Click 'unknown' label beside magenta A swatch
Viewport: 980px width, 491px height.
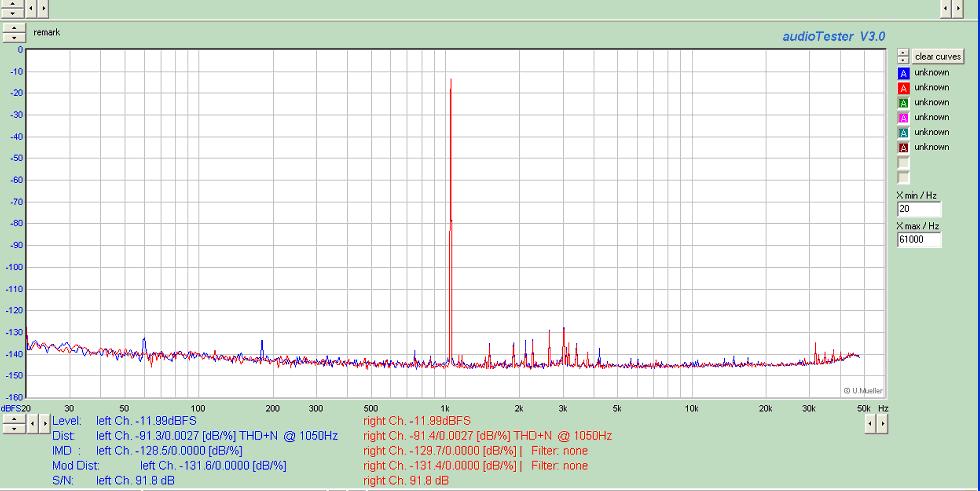tap(932, 117)
